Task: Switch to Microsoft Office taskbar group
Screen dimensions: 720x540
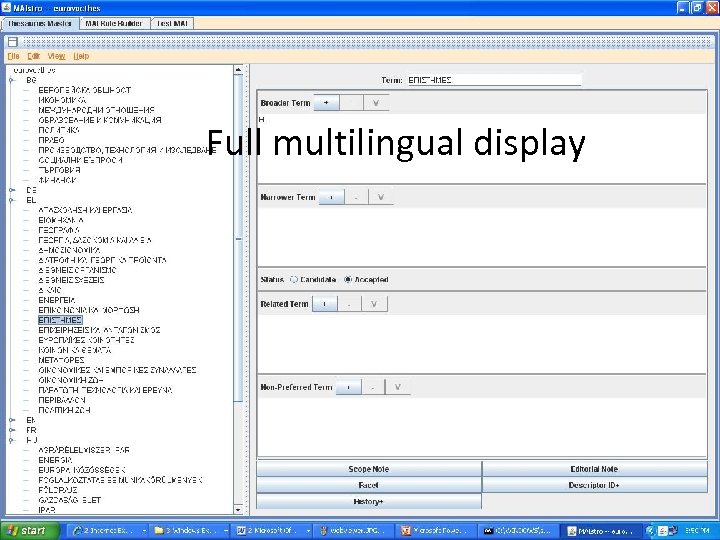Action: [273, 531]
